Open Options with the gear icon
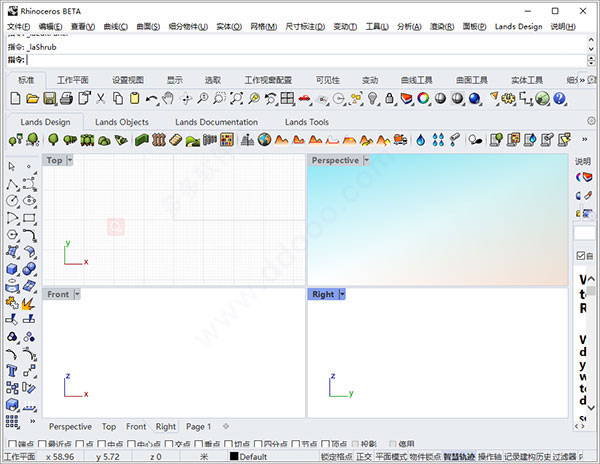600x464 pixels. (508, 99)
